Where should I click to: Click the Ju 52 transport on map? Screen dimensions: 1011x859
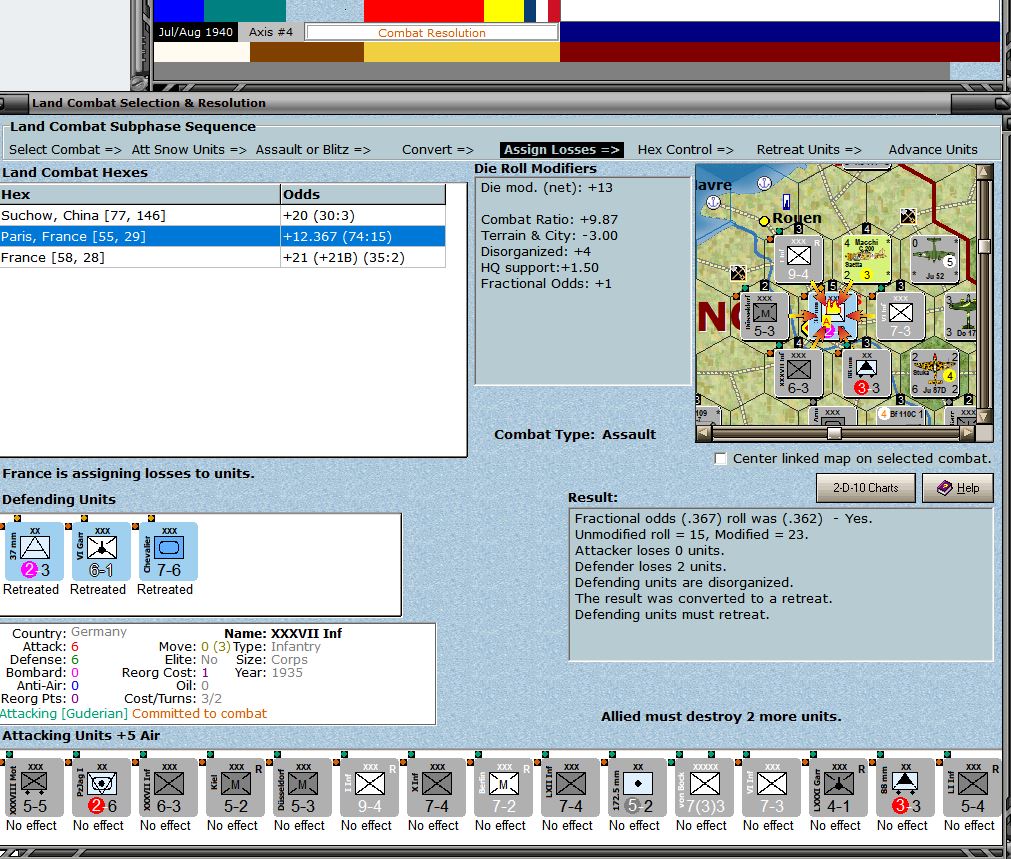tap(935, 259)
